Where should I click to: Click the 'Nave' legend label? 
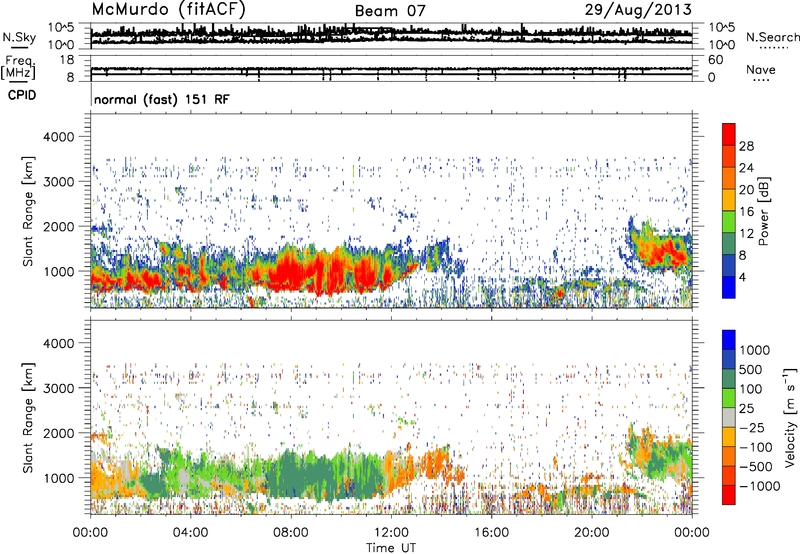[x=761, y=69]
